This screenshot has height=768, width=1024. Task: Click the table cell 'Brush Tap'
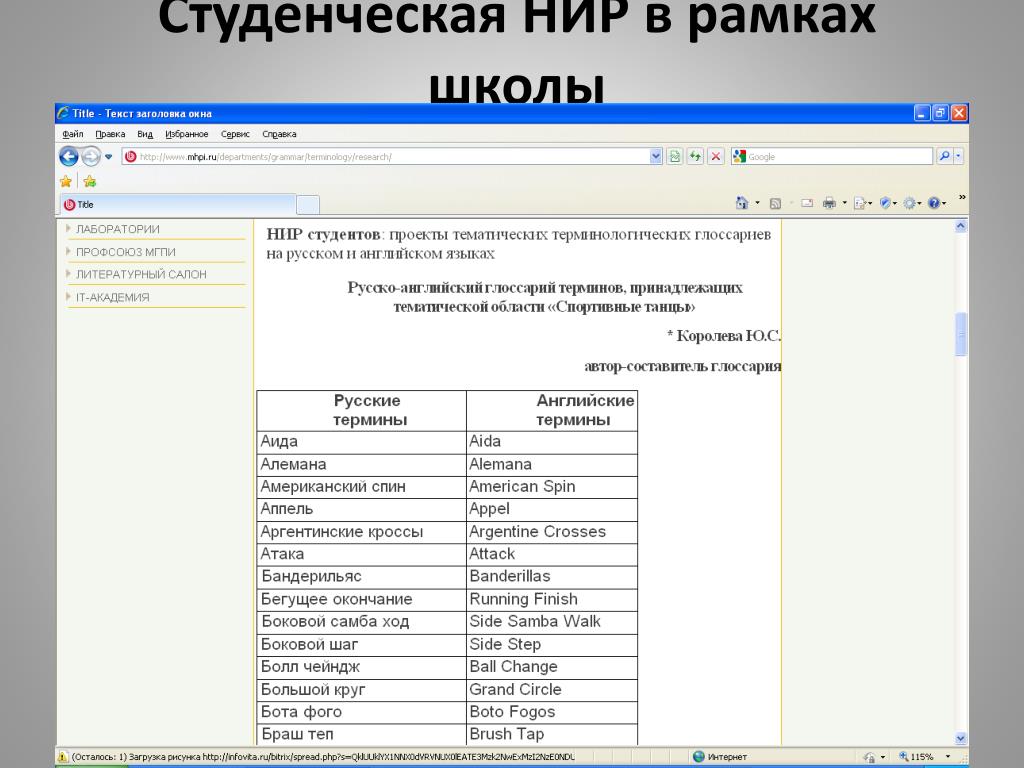click(552, 734)
